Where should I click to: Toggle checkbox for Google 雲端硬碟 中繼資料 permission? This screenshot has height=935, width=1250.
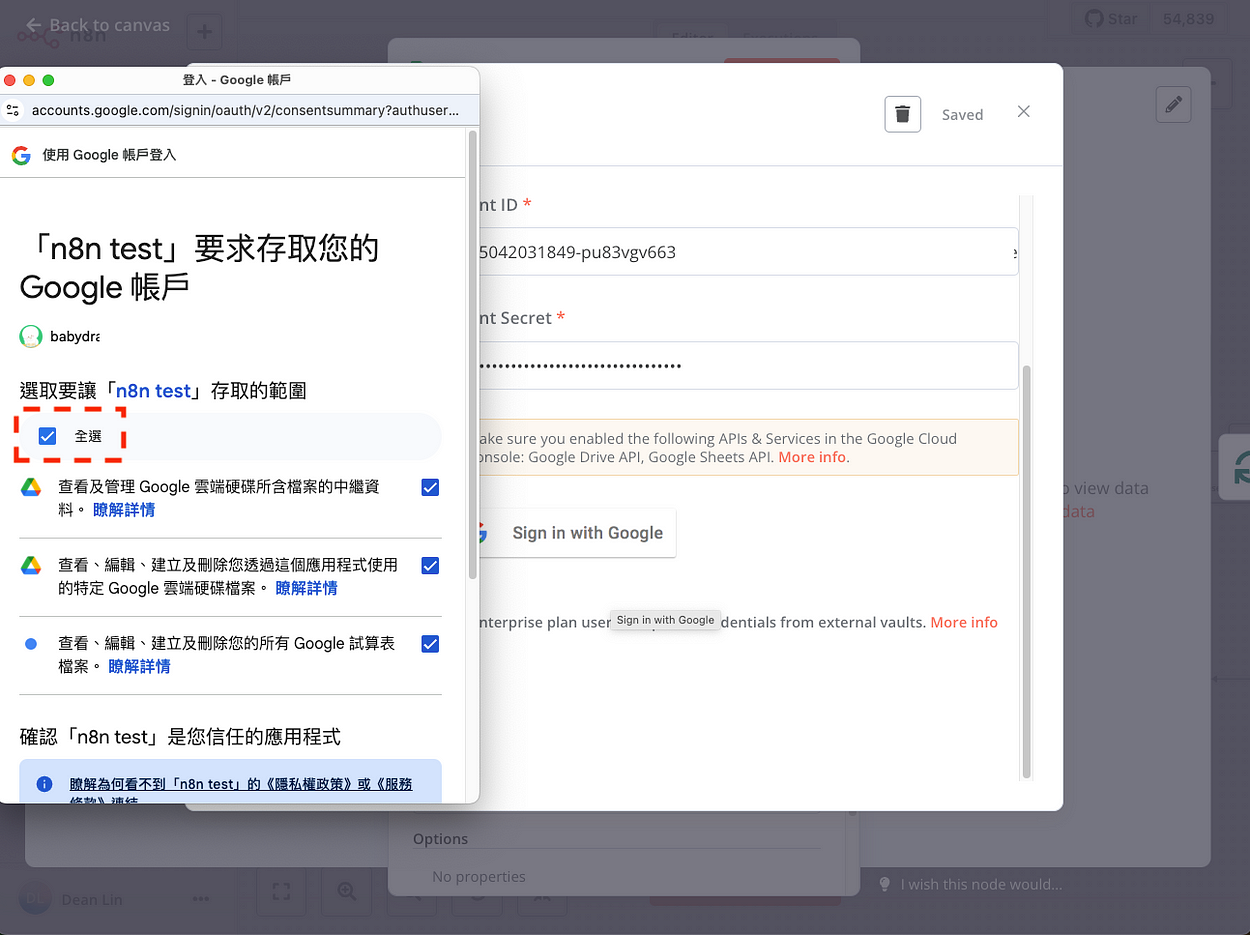[430, 487]
